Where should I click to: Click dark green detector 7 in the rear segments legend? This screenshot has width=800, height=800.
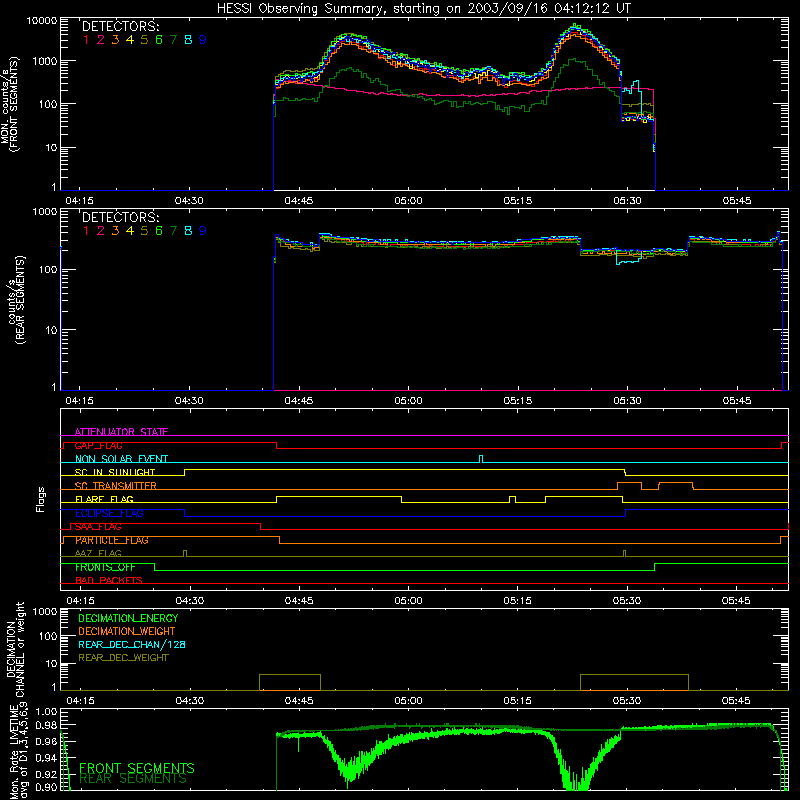173,231
